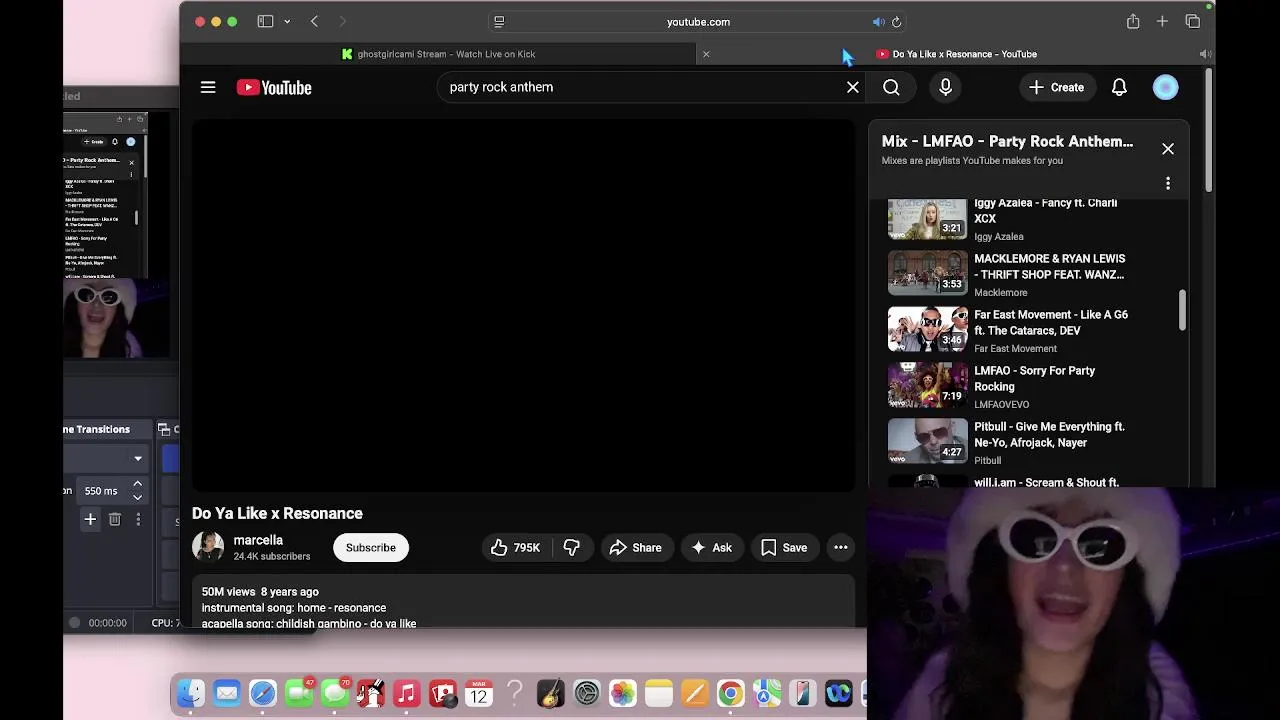This screenshot has width=1280, height=720.
Task: Click the Create button
Action: click(1056, 87)
